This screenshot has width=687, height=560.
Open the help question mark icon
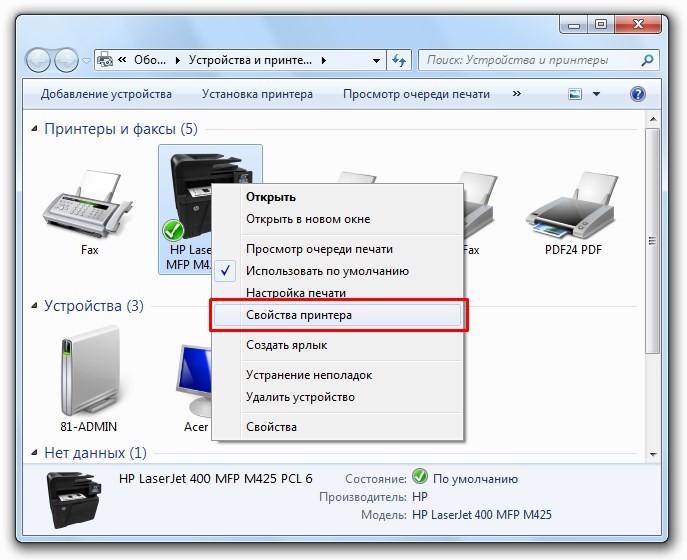coord(638,94)
